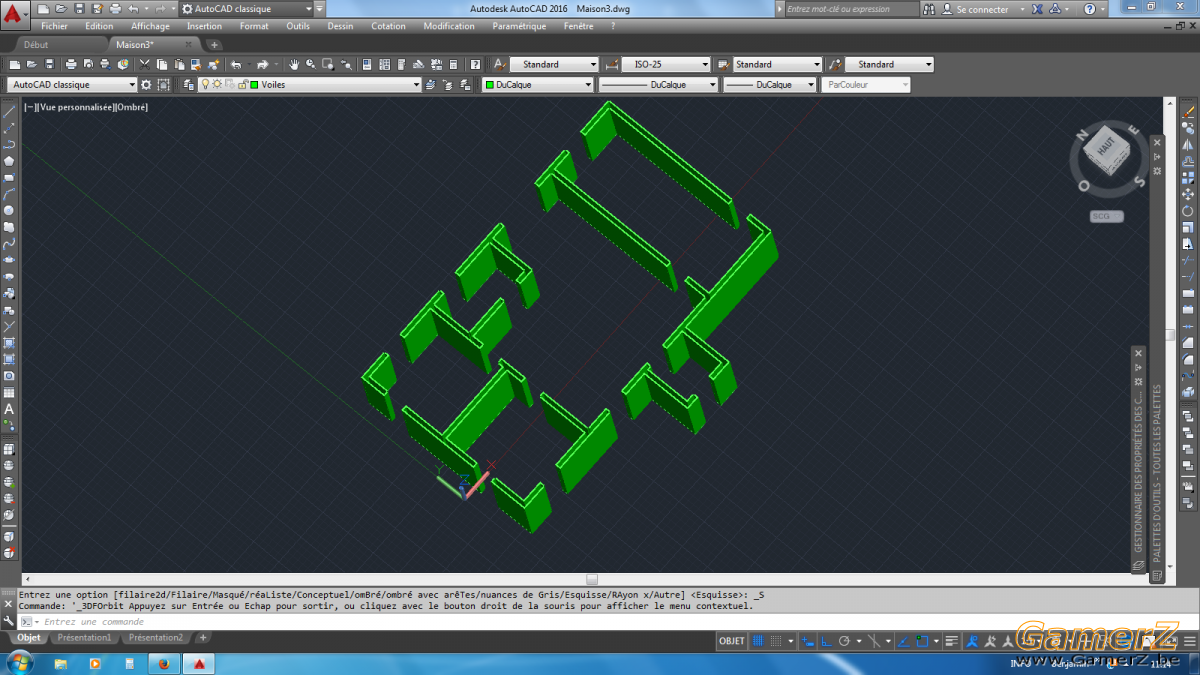The width and height of the screenshot is (1200, 675).
Task: Click the Cut scissors icon
Action: pos(144,64)
